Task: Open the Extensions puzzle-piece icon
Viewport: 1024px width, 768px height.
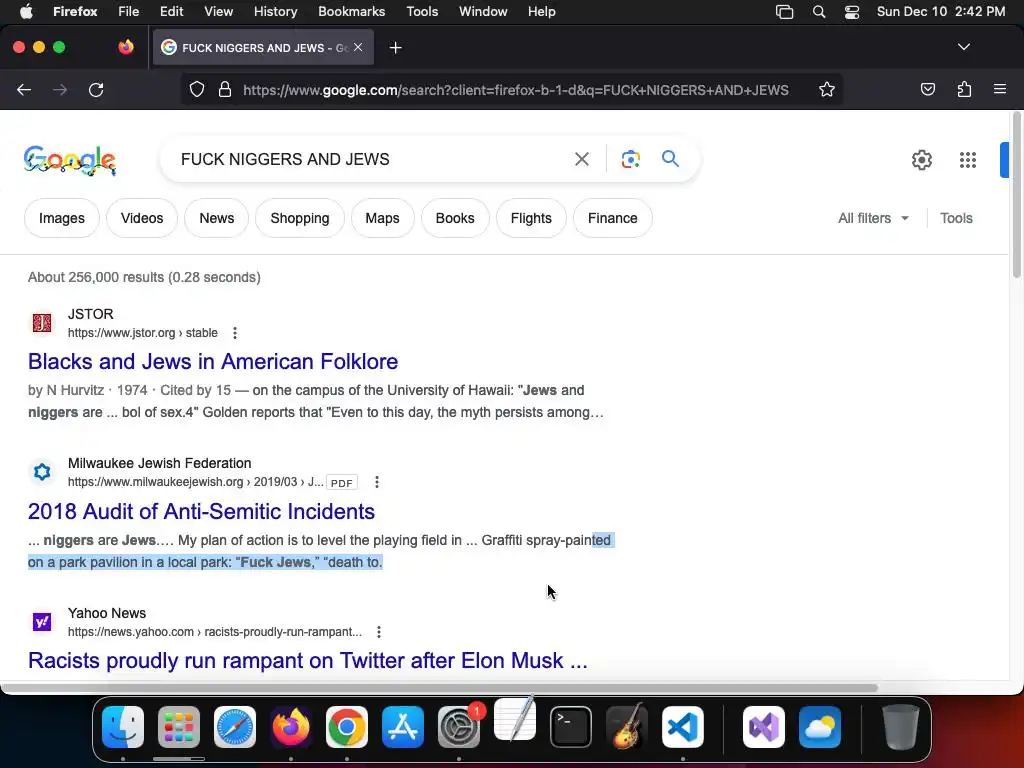Action: (964, 89)
